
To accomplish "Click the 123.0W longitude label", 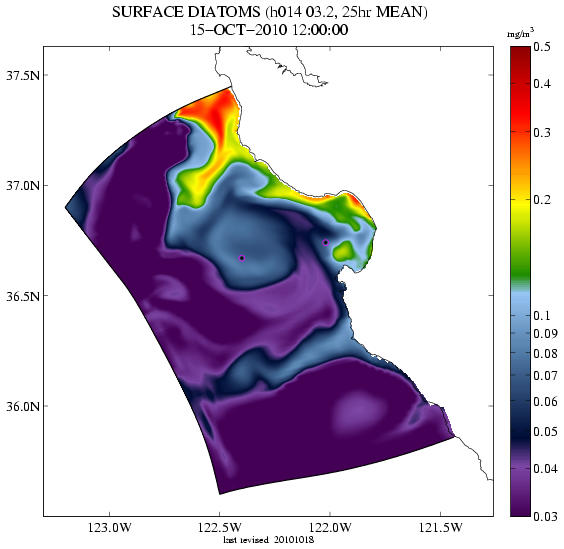I will pyautogui.click(x=110, y=528).
